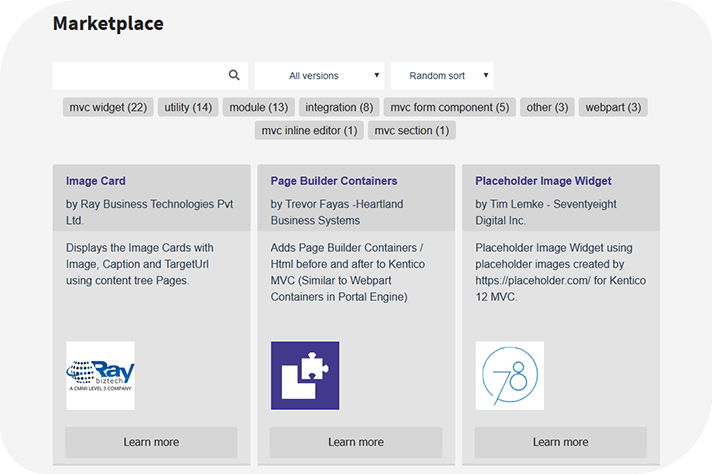This screenshot has width=712, height=474.
Task: Filter by utility (14) tag
Action: [188, 107]
